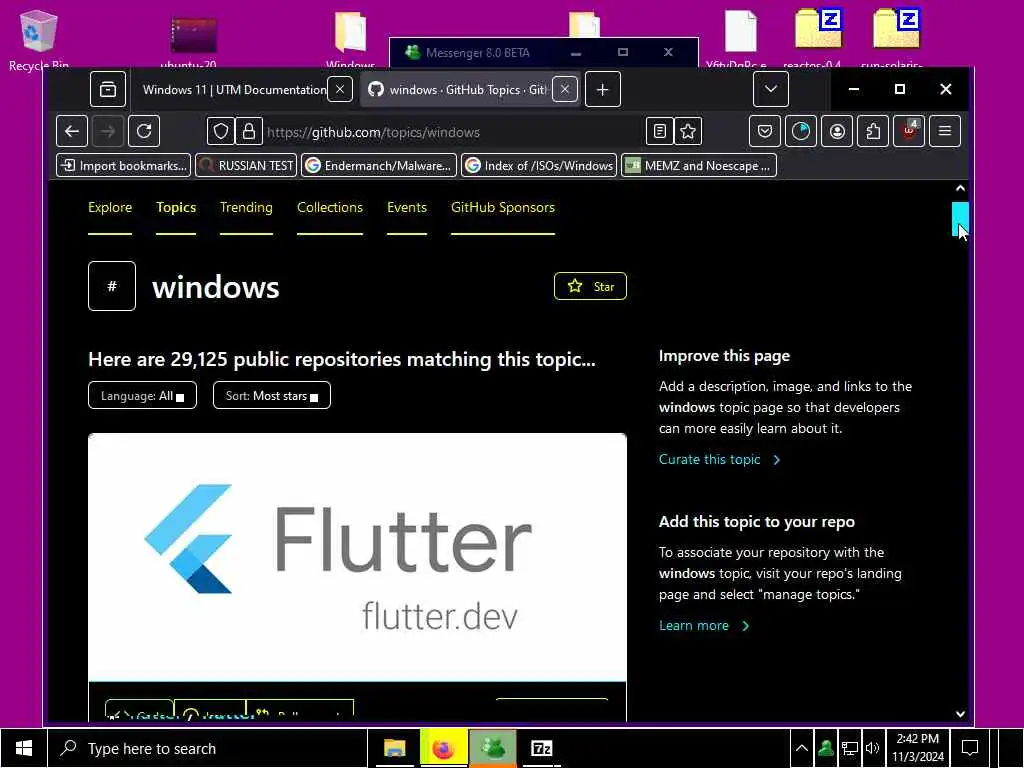The width and height of the screenshot is (1024, 768).
Task: Select reactos-0.4 archive desktop icon
Action: click(818, 38)
